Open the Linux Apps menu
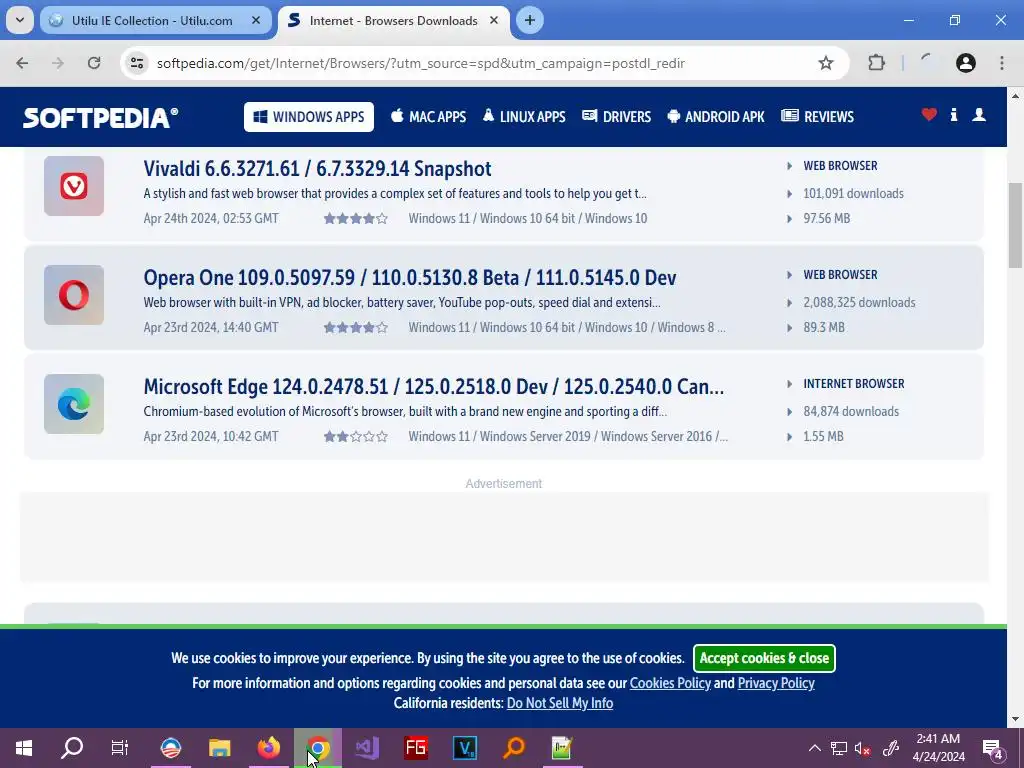Image resolution: width=1024 pixels, height=768 pixels. (524, 117)
